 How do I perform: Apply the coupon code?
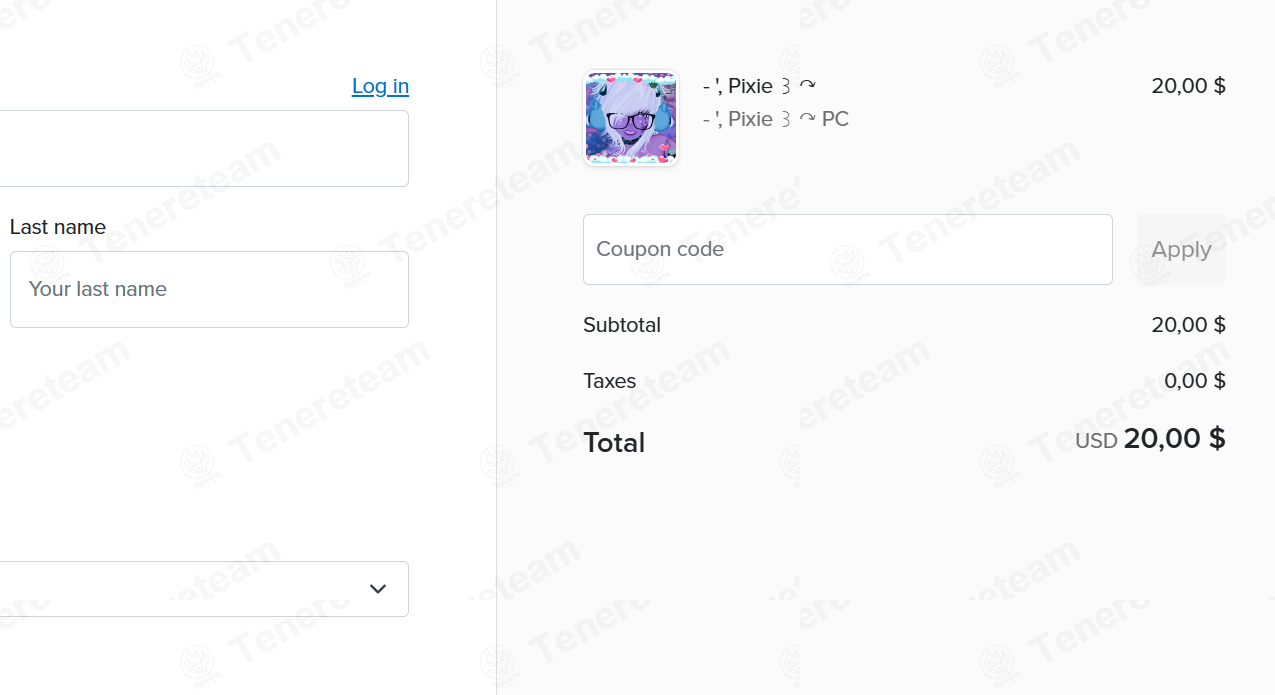pyautogui.click(x=1181, y=249)
